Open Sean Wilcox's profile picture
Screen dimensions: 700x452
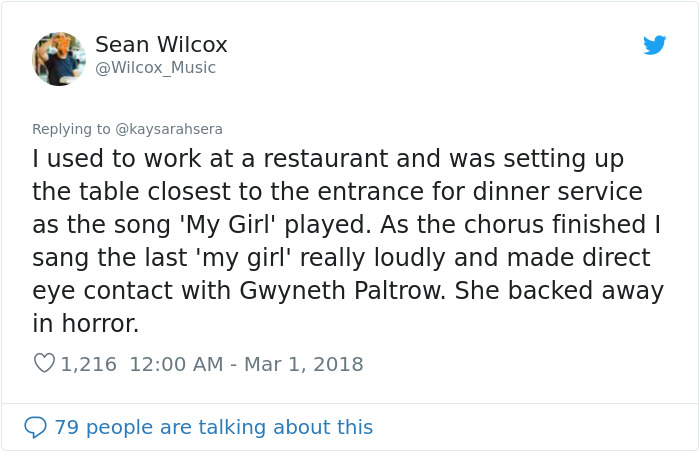[59, 59]
